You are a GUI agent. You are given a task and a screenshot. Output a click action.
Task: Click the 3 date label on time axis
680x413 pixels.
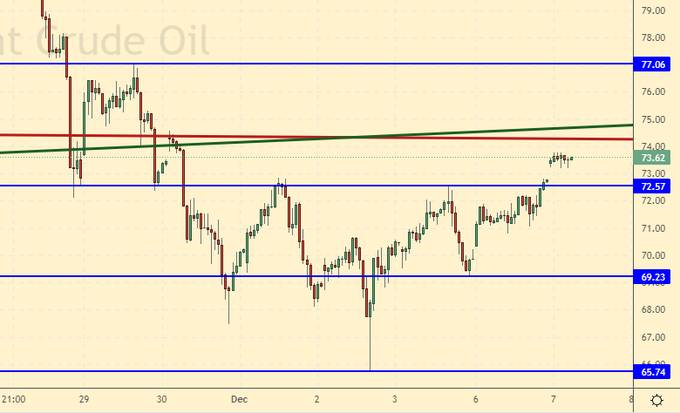point(395,397)
